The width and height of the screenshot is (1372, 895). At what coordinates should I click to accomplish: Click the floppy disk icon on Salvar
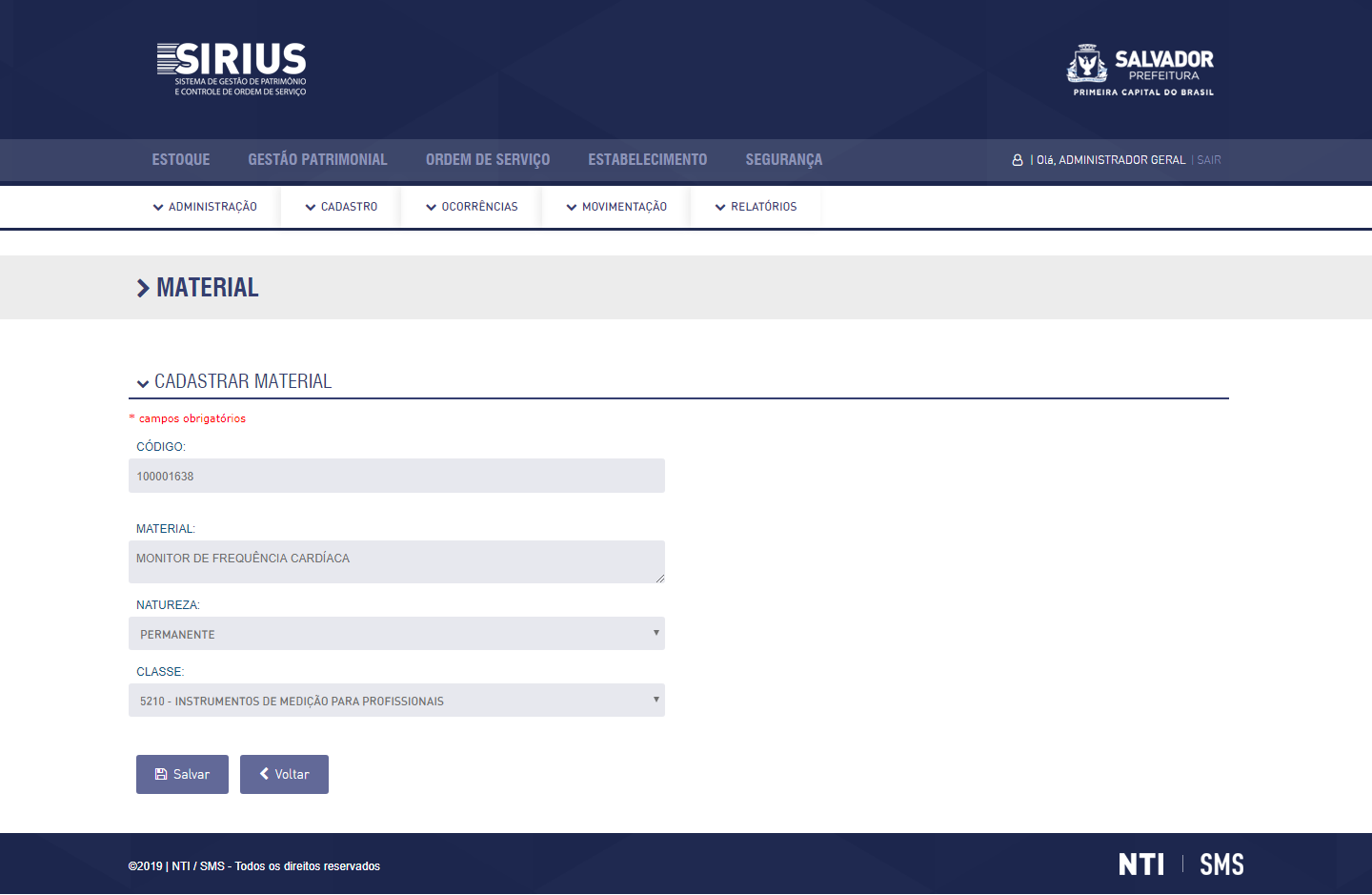tap(161, 774)
